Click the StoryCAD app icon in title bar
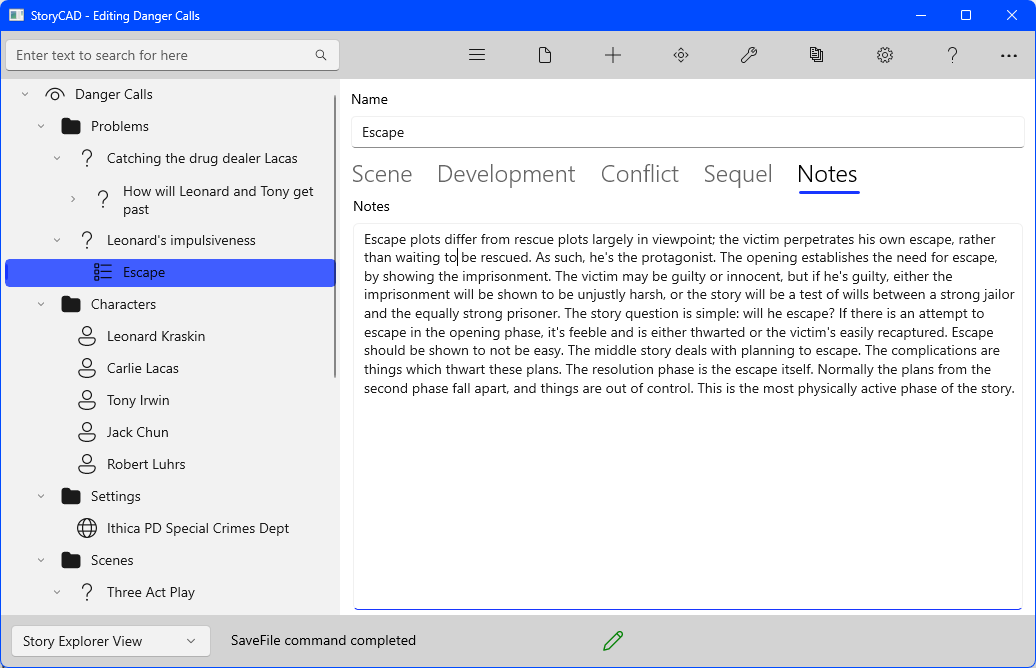 [16, 15]
